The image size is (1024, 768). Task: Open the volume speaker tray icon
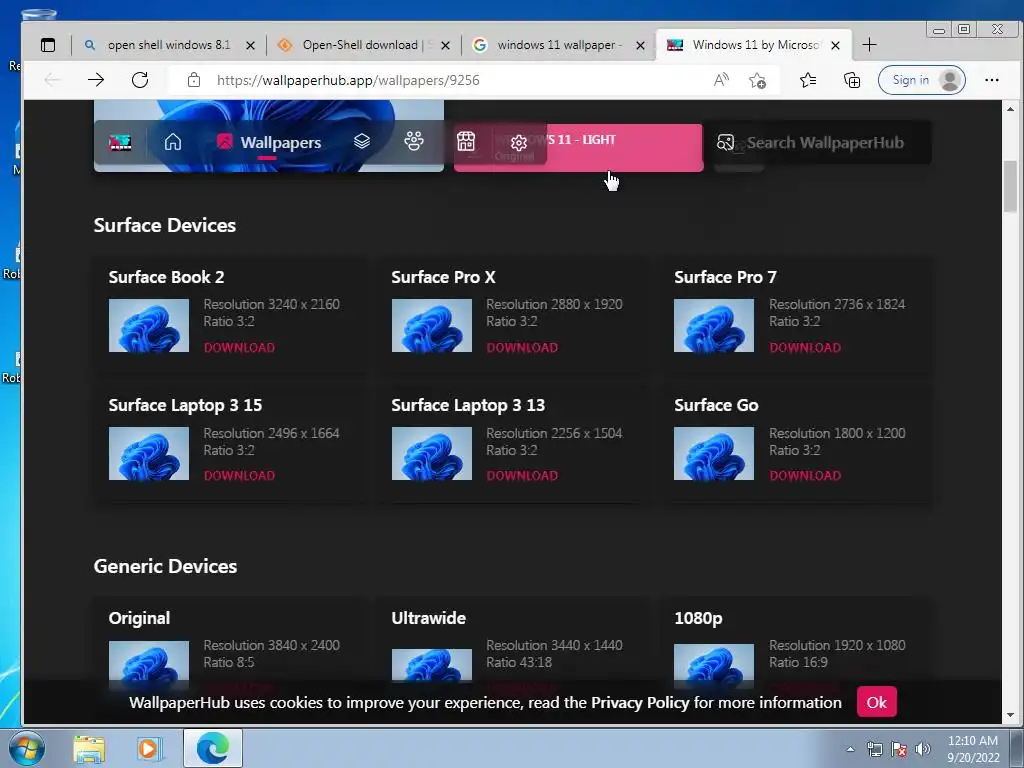pos(923,749)
